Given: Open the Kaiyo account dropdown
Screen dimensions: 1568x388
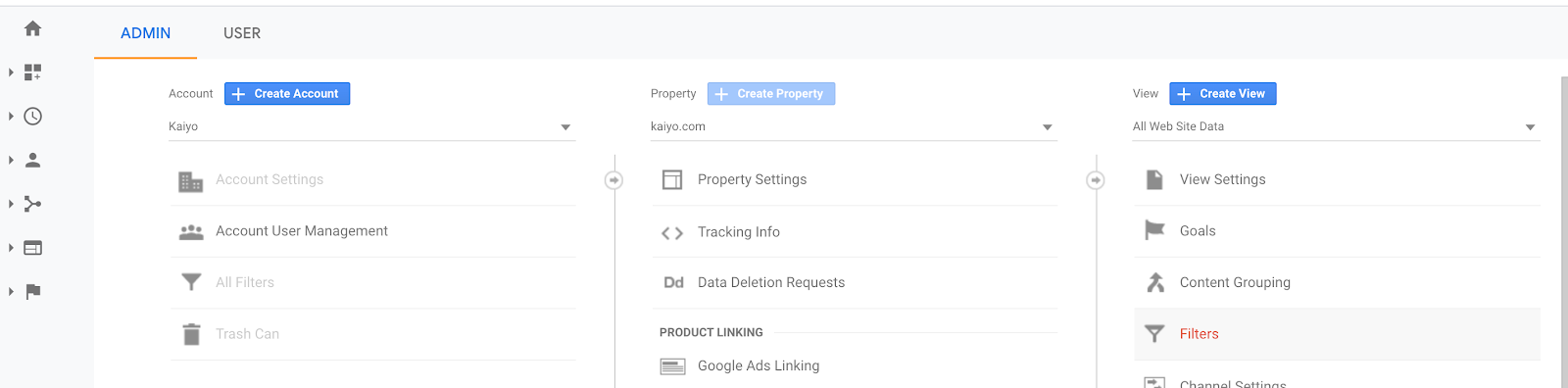Looking at the screenshot, I should 371,126.
